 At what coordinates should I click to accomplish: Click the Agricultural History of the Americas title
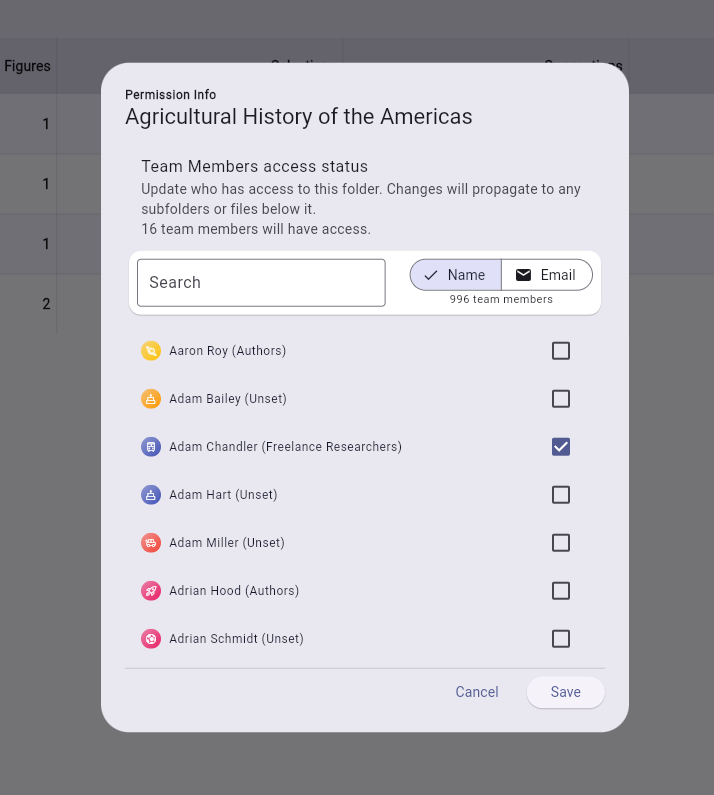tap(299, 117)
